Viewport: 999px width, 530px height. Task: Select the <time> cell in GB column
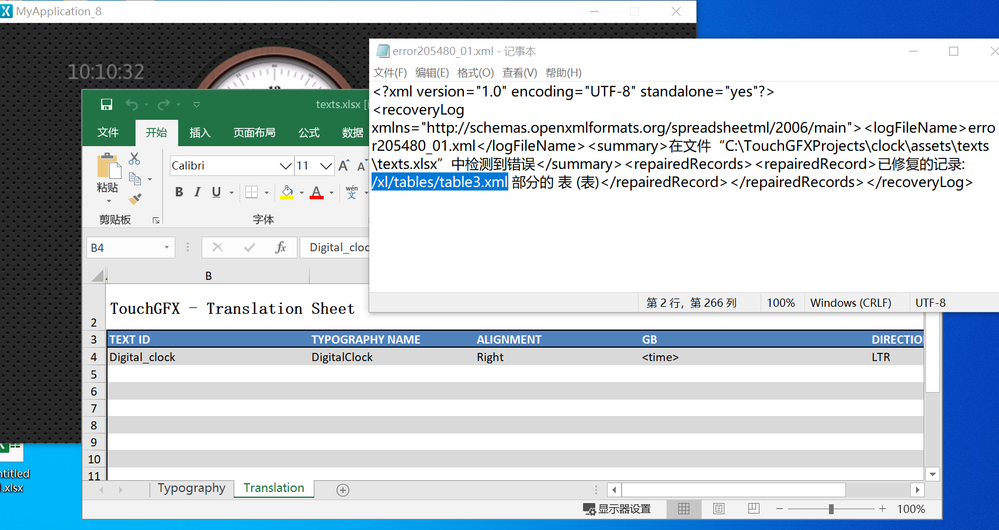coord(755,357)
